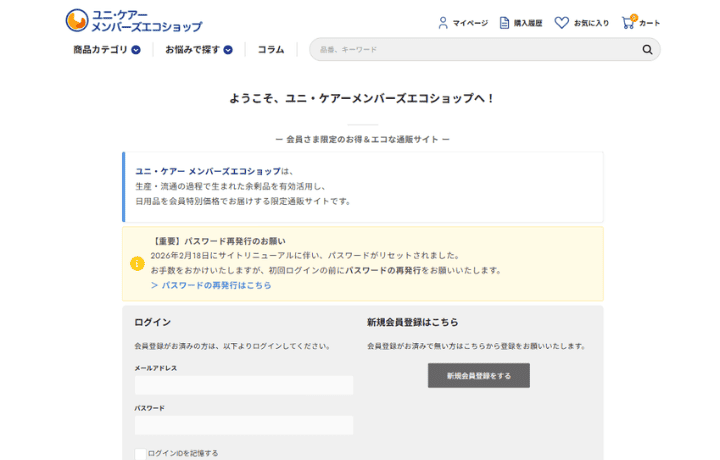
Task: Expand the お悩みで探す dropdown
Action: tap(198, 49)
